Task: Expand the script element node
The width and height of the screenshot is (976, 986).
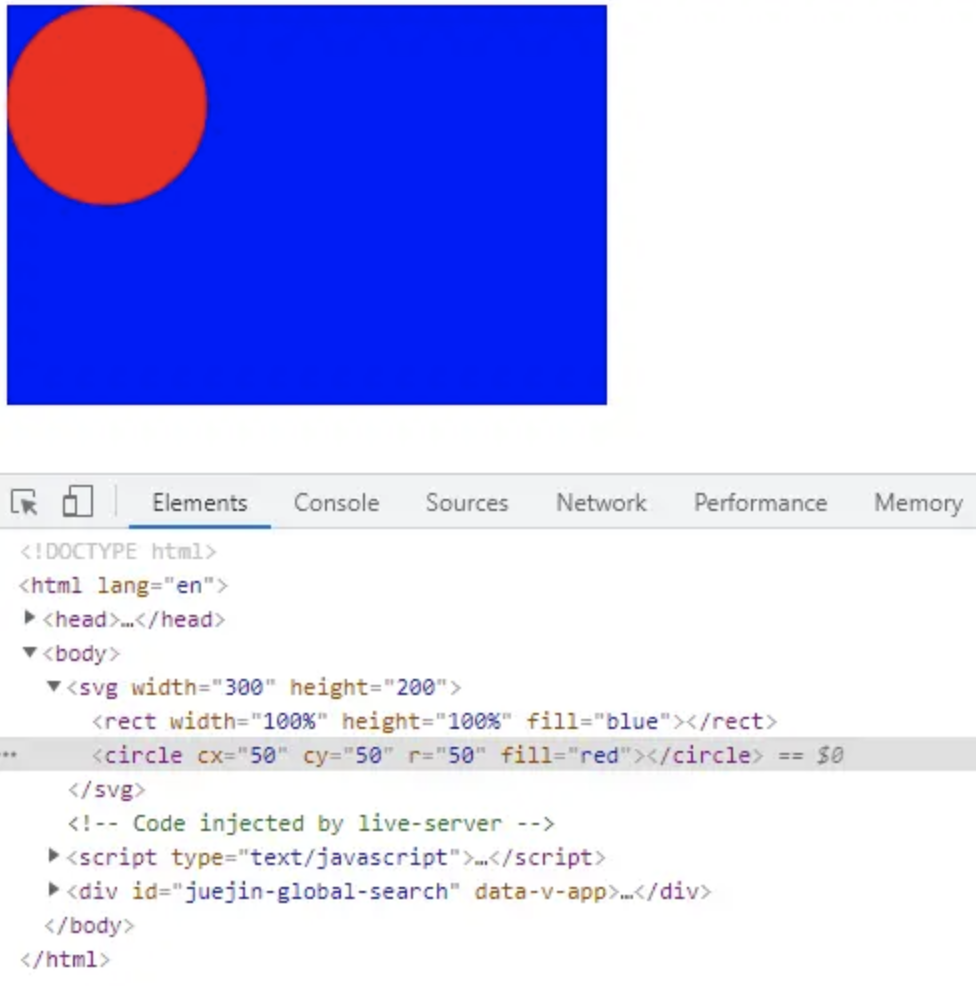Action: (52, 857)
